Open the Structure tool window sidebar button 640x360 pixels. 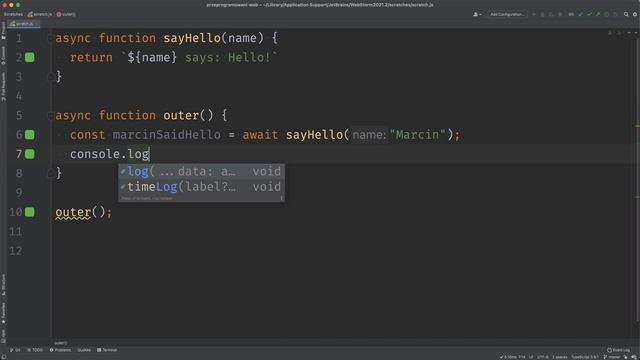[3, 284]
